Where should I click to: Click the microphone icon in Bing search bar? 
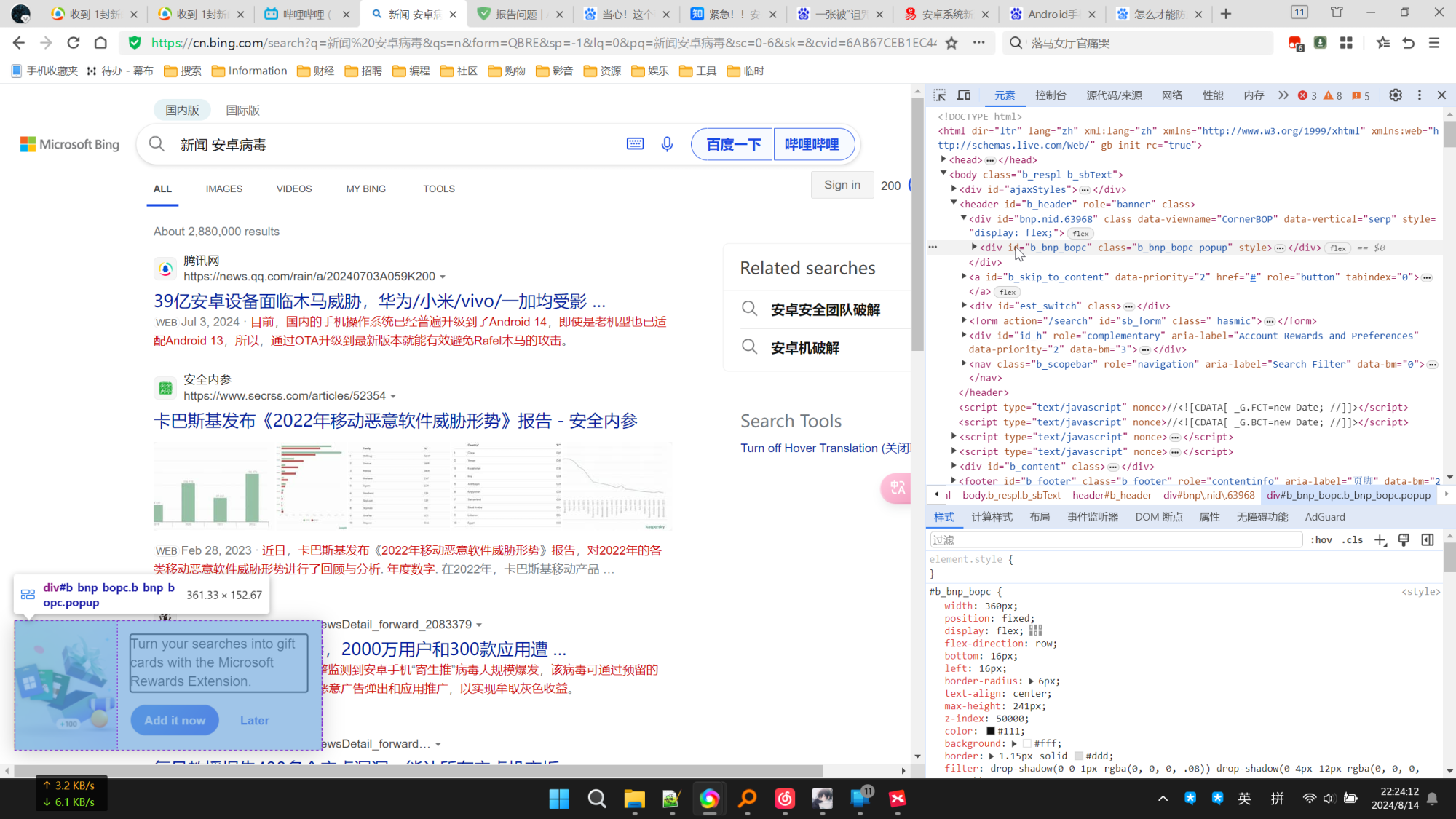(x=667, y=144)
